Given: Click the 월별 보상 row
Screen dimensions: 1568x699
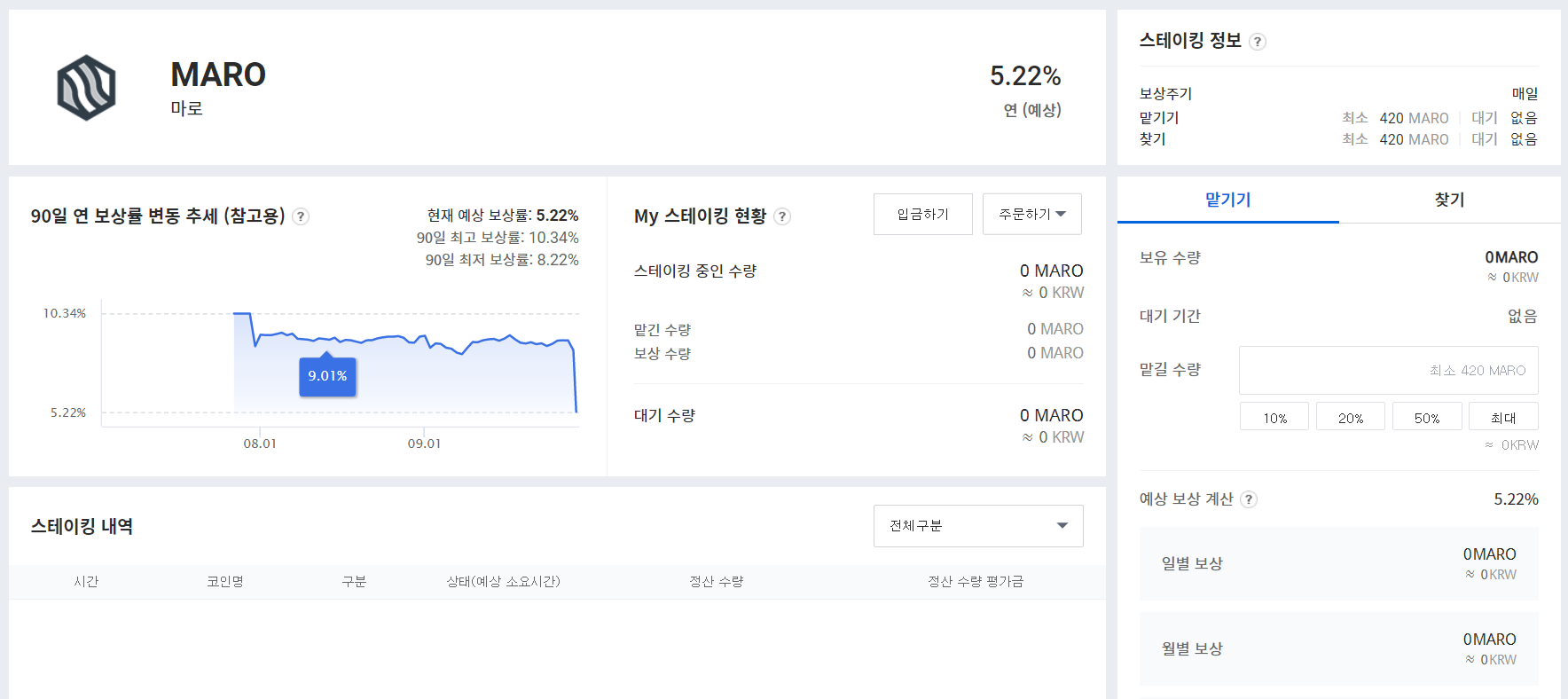Looking at the screenshot, I should 1339,649.
